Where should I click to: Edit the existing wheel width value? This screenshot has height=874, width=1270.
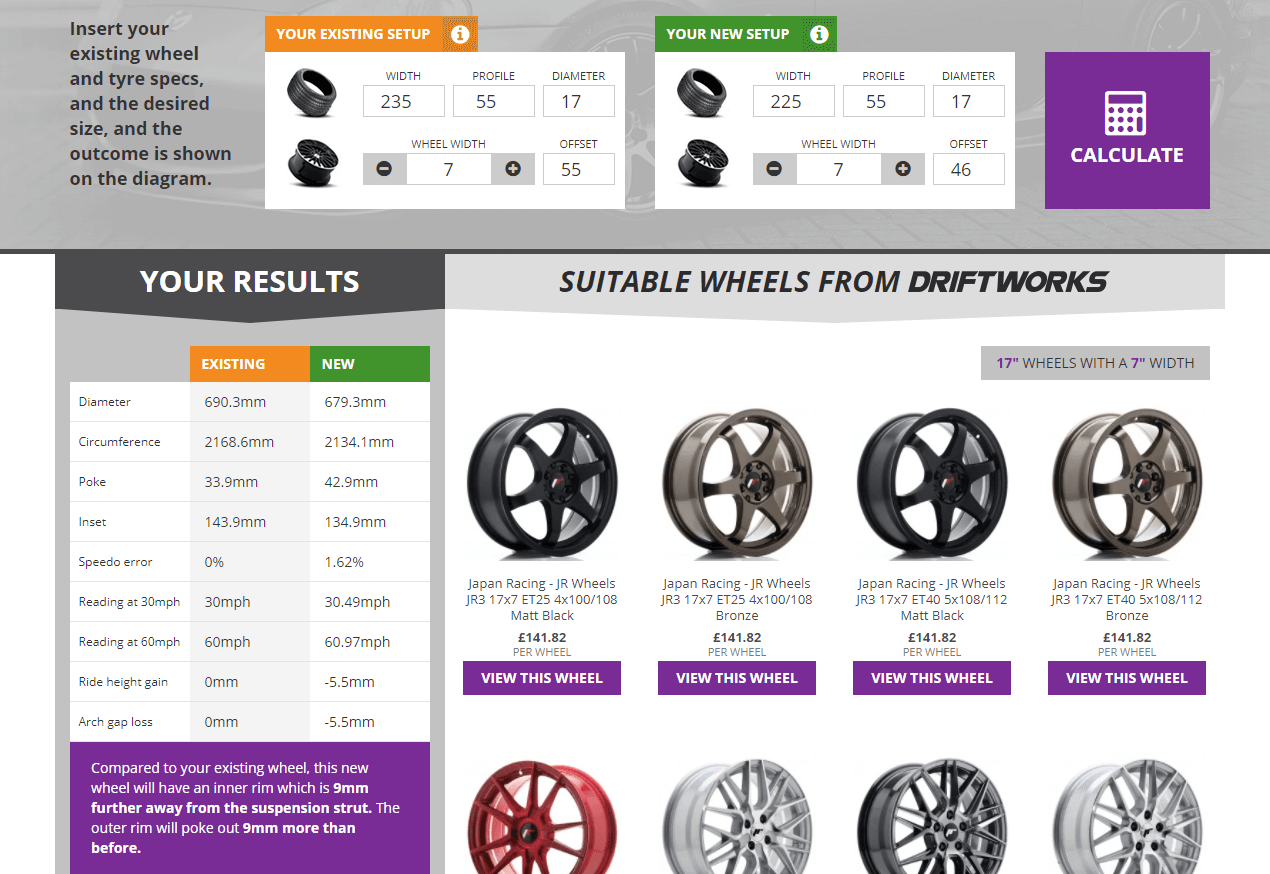click(x=449, y=169)
